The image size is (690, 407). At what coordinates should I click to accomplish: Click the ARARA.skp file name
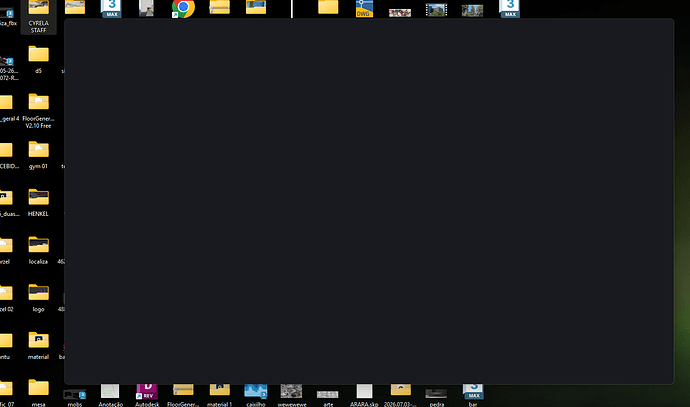coord(364,404)
